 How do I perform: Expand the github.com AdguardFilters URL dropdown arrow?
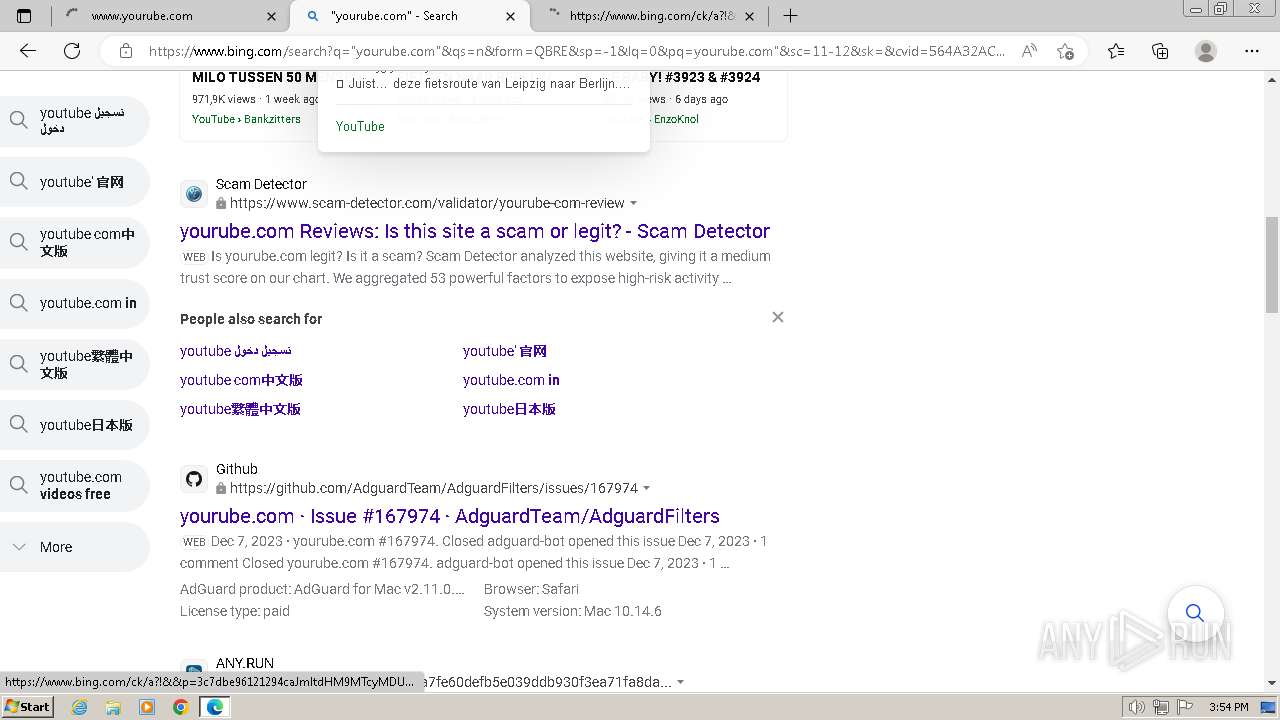(x=646, y=488)
